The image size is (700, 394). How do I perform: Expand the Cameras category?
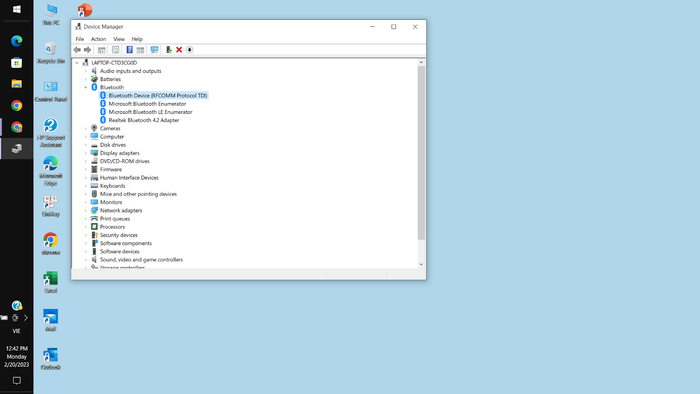[x=86, y=129]
